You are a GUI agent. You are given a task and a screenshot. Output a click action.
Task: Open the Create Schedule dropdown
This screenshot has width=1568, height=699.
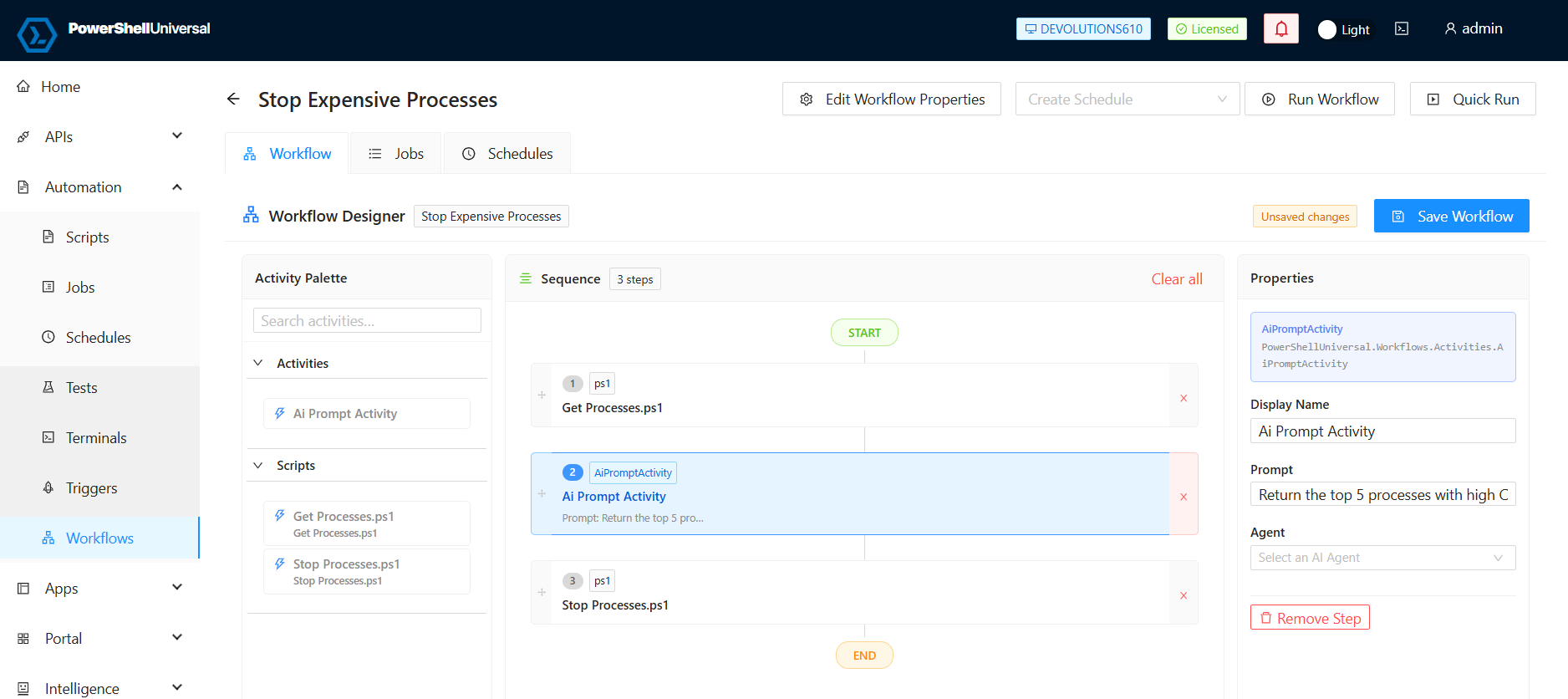tap(1128, 99)
